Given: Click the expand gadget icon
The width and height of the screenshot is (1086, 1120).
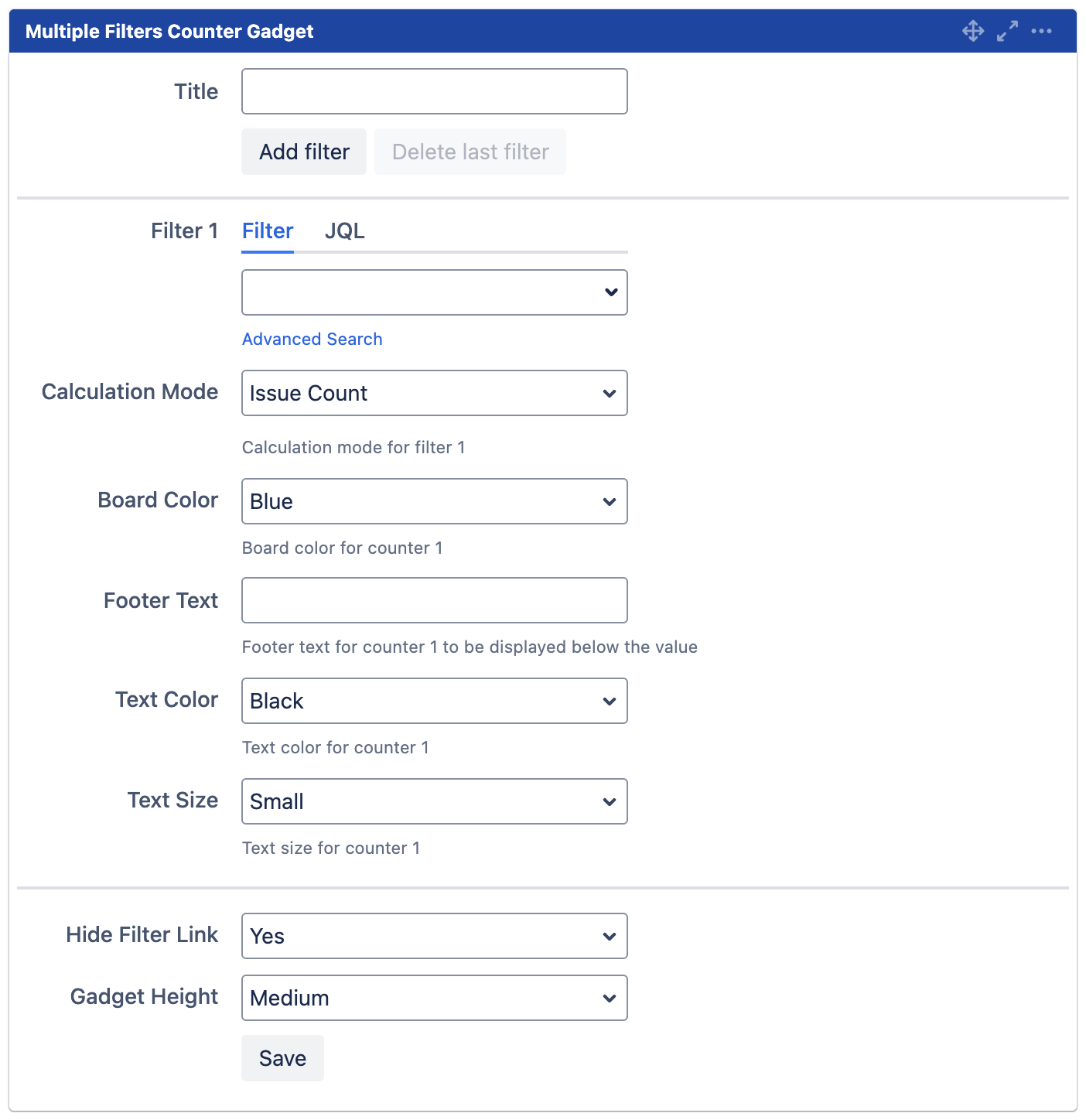Looking at the screenshot, I should (1007, 31).
